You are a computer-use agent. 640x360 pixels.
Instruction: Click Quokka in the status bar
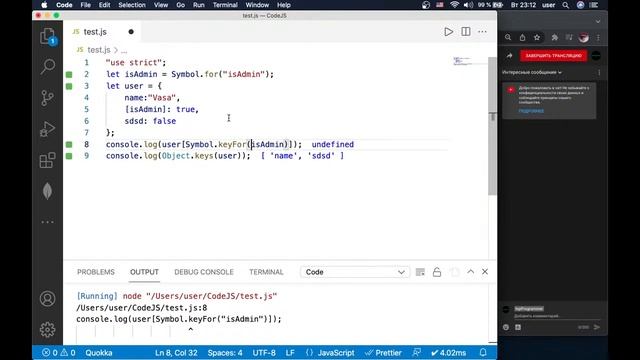coord(99,353)
